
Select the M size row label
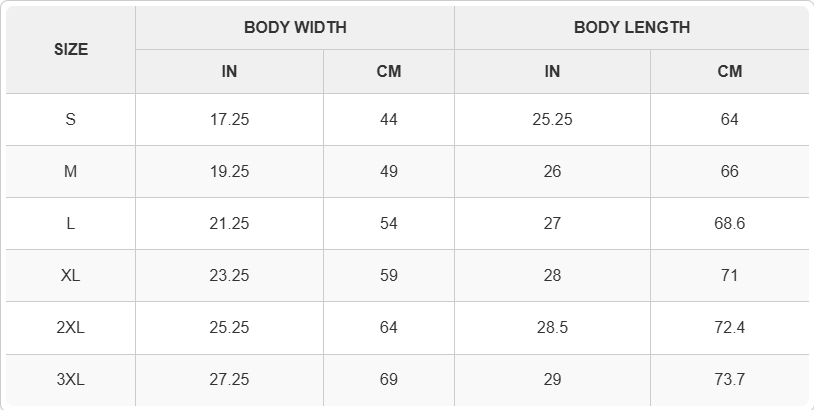[x=71, y=171]
